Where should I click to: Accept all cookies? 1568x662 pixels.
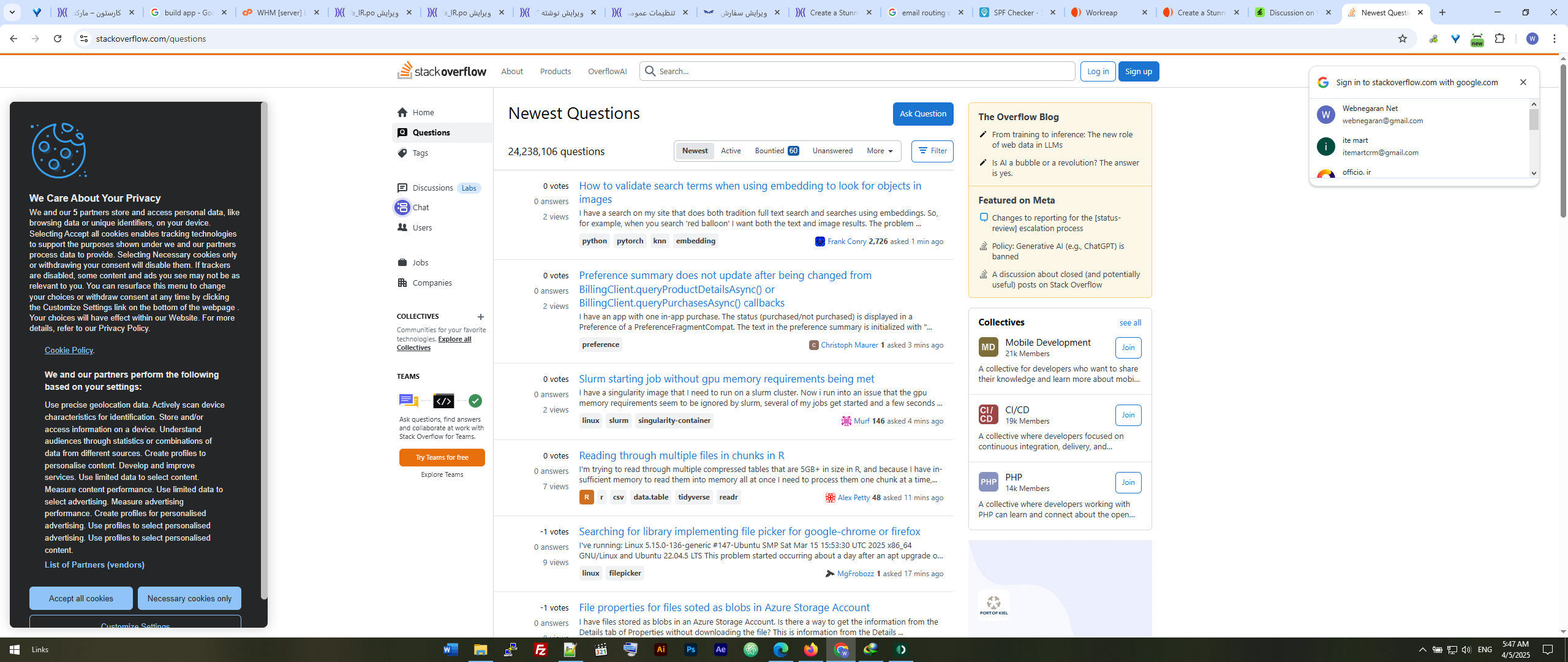pyautogui.click(x=81, y=598)
